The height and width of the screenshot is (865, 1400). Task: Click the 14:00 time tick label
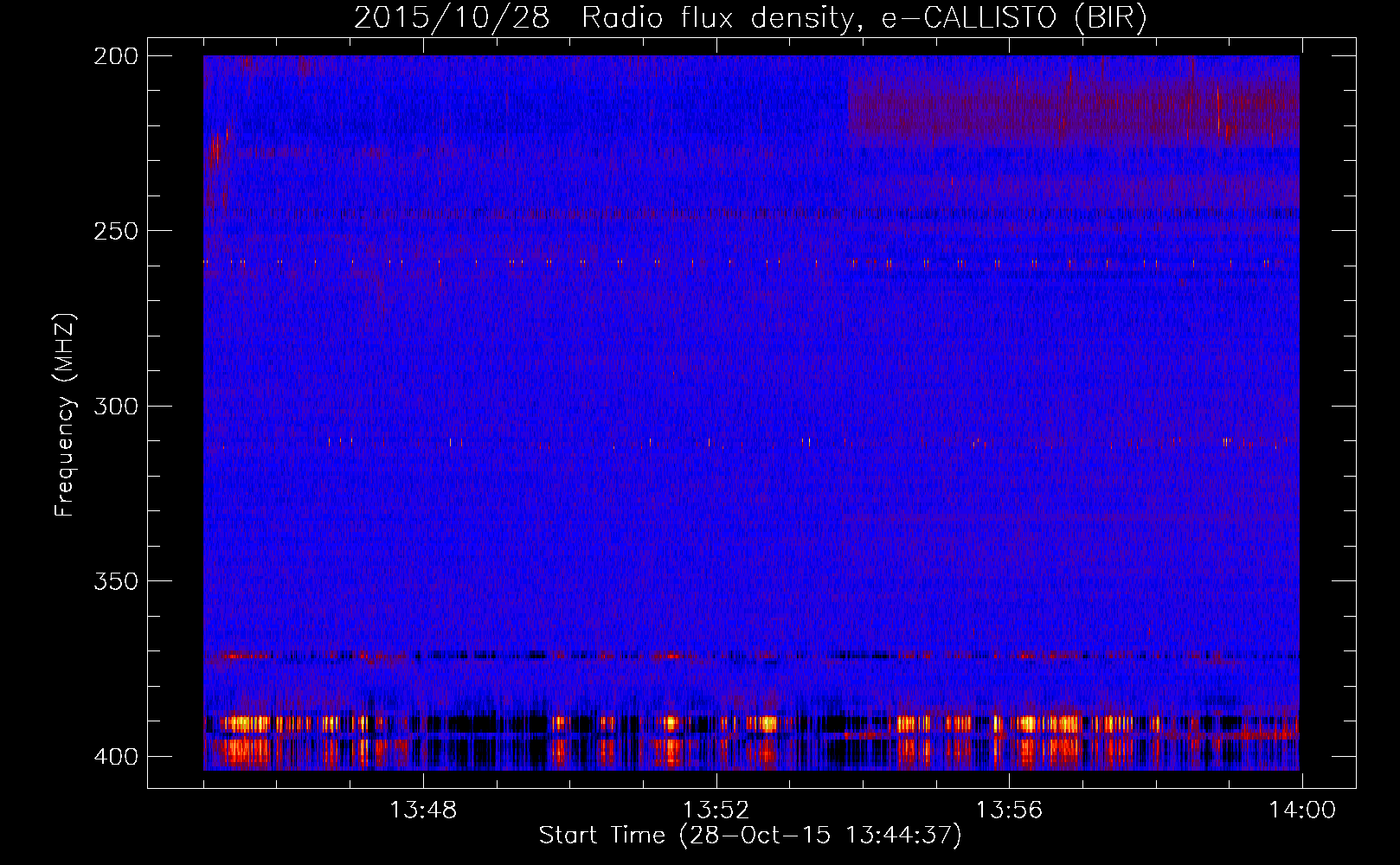pyautogui.click(x=1302, y=811)
